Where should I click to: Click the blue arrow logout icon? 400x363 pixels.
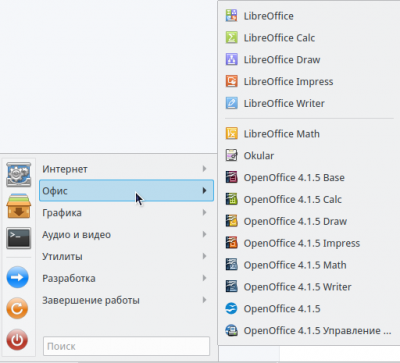coord(17,277)
